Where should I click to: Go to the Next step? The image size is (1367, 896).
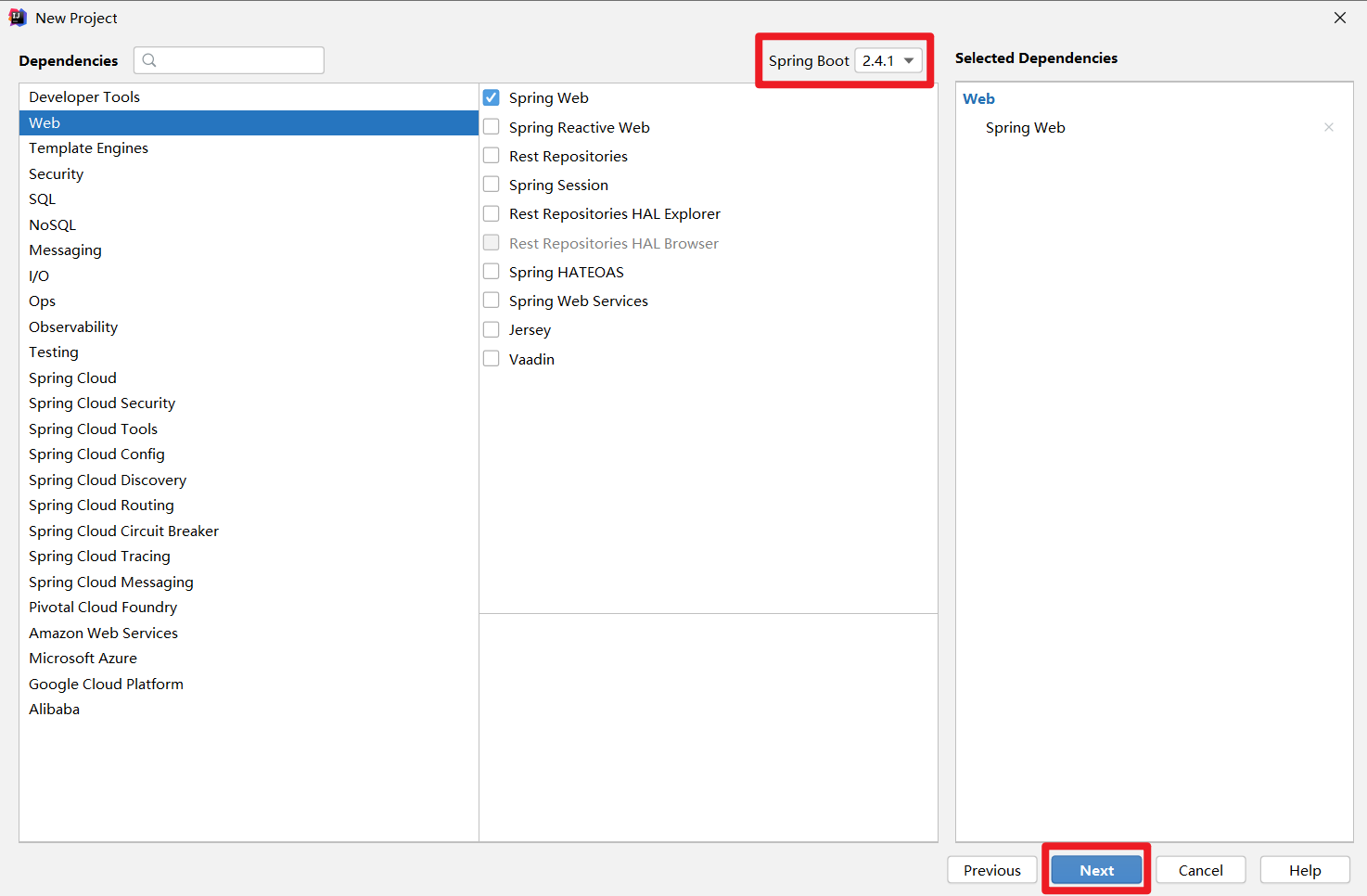pyautogui.click(x=1096, y=870)
